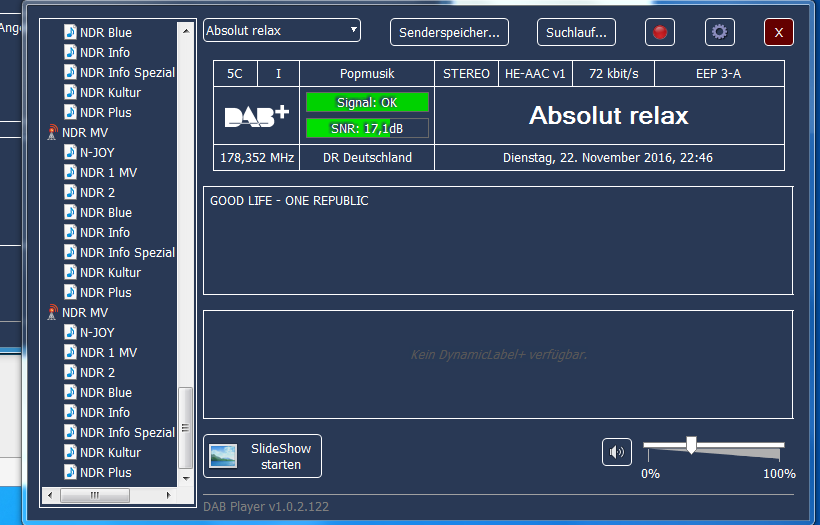Start recording with the red record button
Viewport: 820px width, 525px height.
[x=660, y=32]
